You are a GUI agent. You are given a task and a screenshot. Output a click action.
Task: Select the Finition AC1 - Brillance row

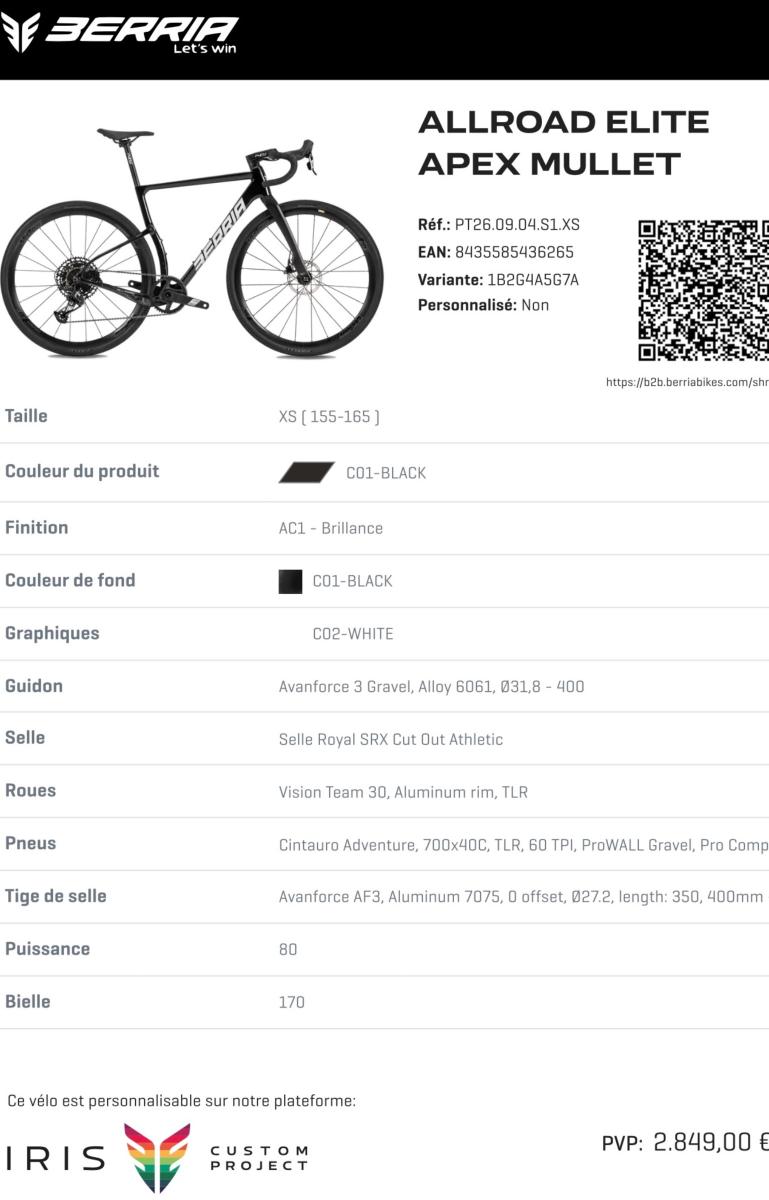[x=384, y=528]
